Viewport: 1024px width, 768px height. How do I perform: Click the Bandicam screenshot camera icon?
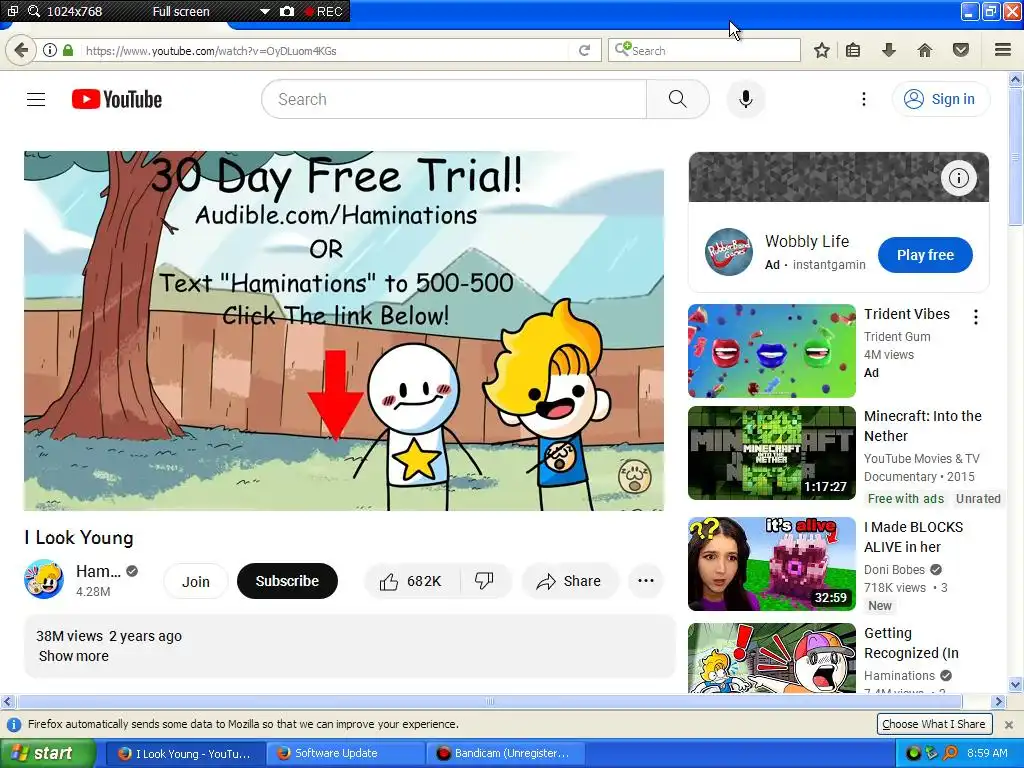pyautogui.click(x=287, y=11)
